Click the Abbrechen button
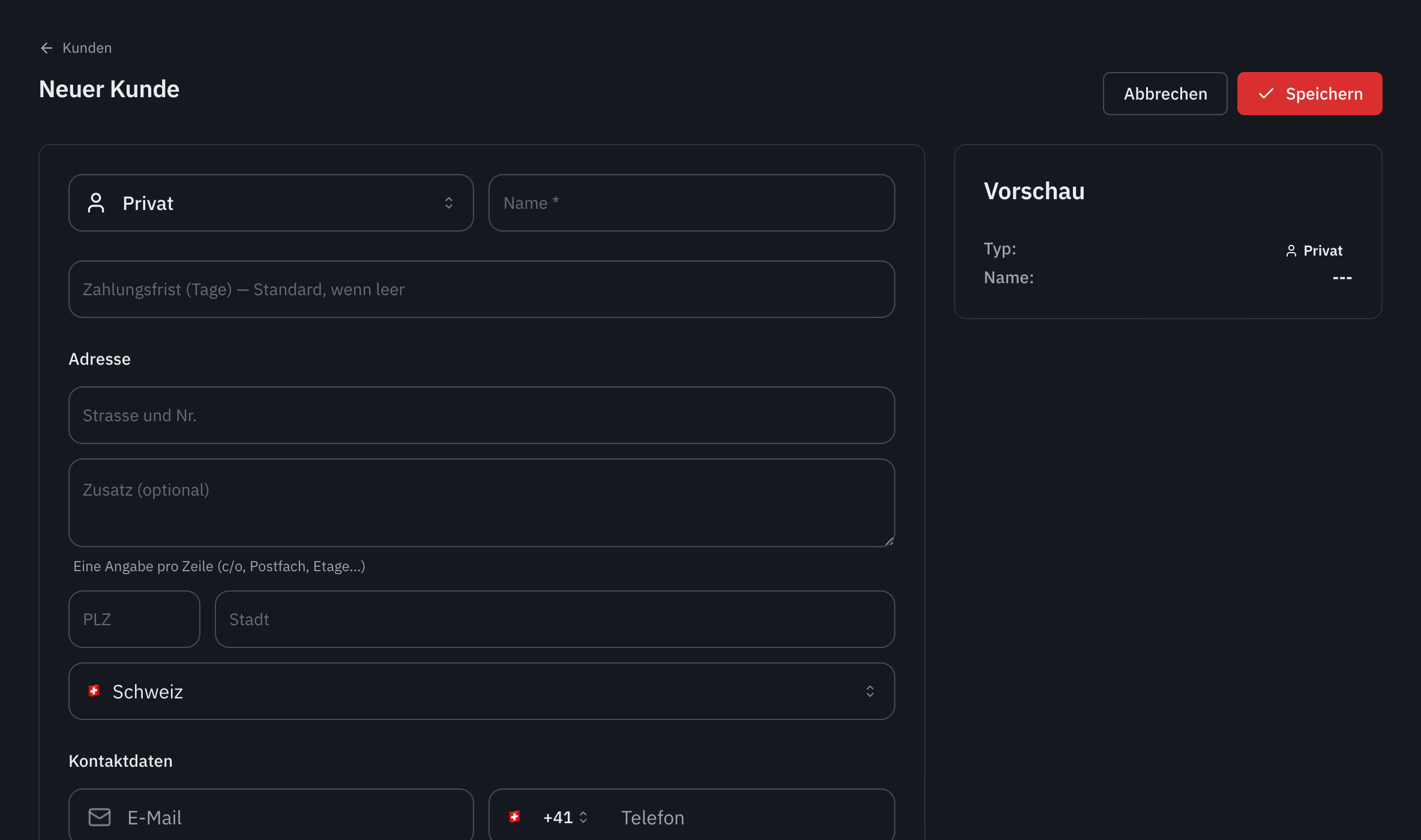 coord(1165,94)
